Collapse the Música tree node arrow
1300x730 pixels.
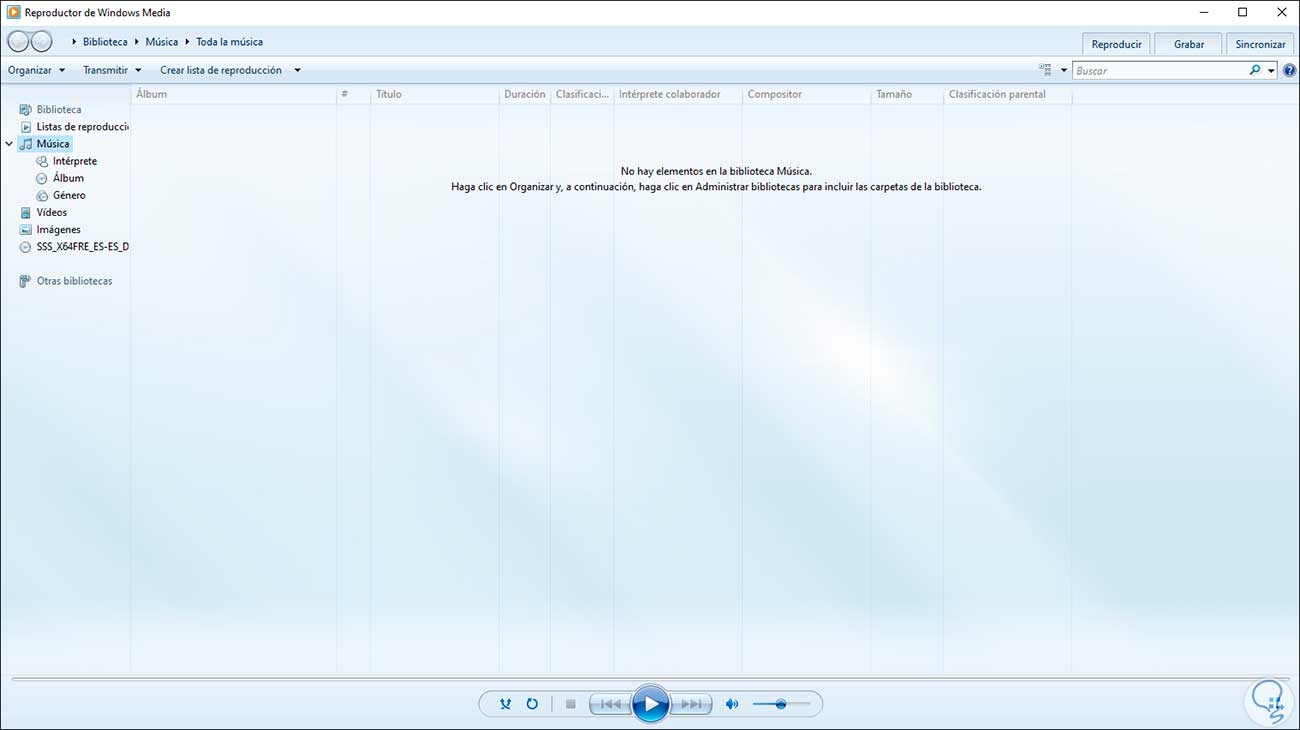[9, 144]
